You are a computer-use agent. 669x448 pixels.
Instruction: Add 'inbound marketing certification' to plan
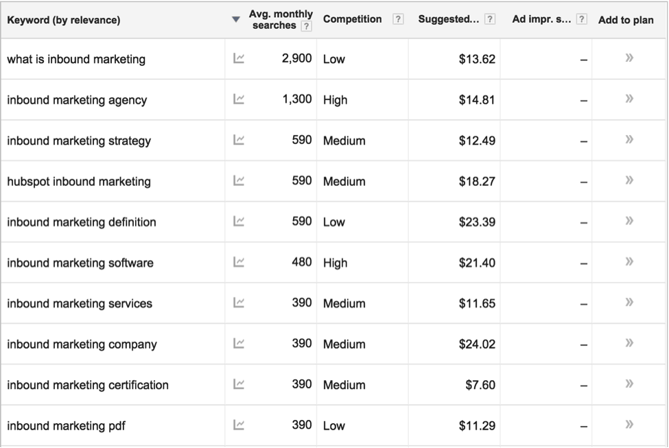click(629, 384)
